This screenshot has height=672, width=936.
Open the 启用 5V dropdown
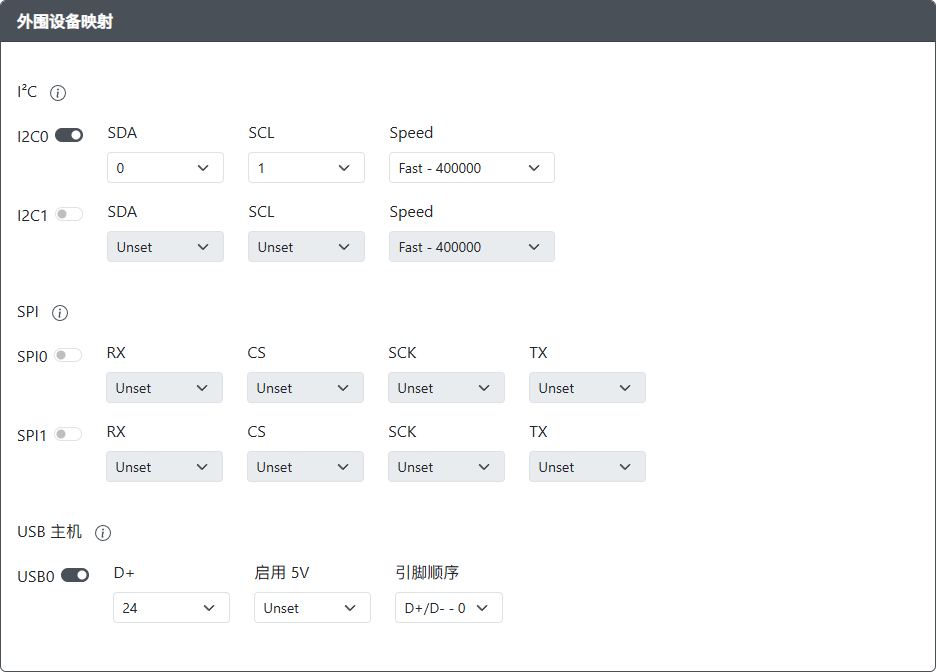[x=312, y=608]
